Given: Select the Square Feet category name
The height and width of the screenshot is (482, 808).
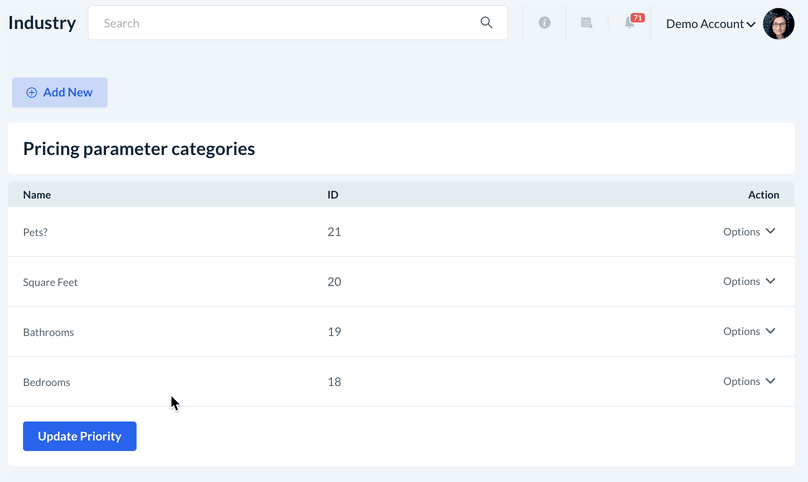Looking at the screenshot, I should click(x=50, y=282).
